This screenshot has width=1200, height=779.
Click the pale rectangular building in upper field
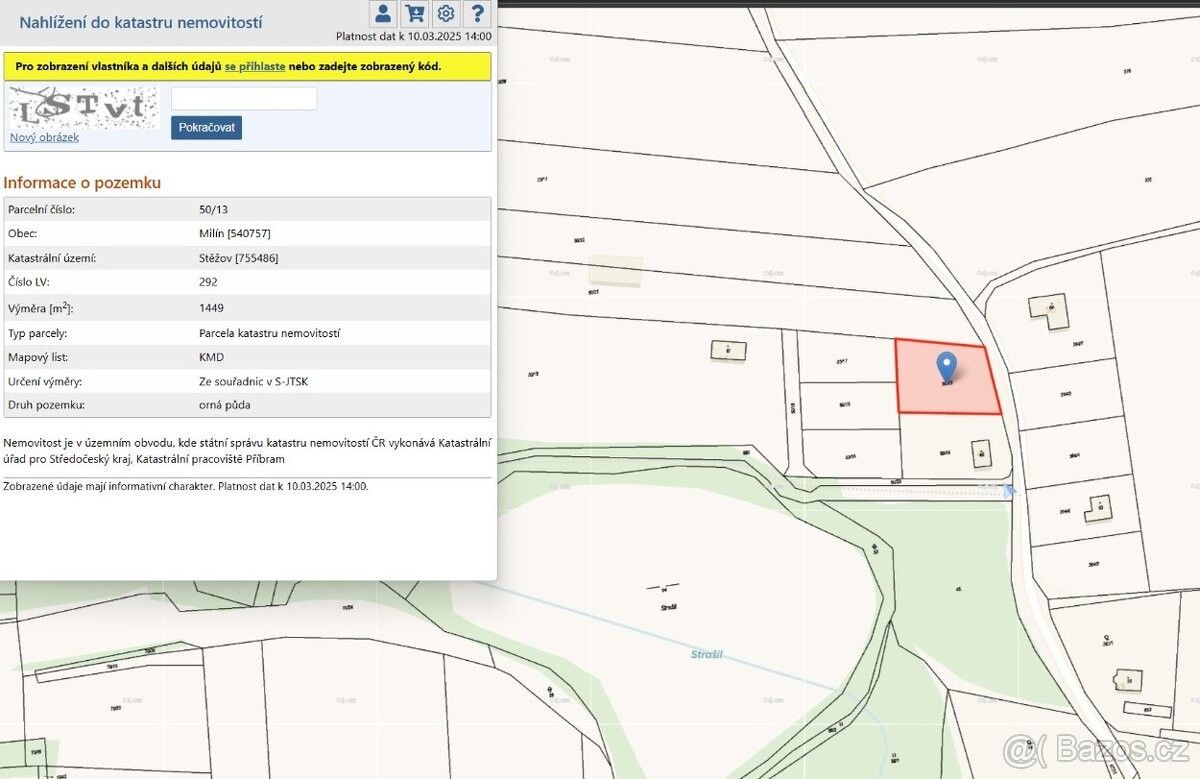point(615,271)
